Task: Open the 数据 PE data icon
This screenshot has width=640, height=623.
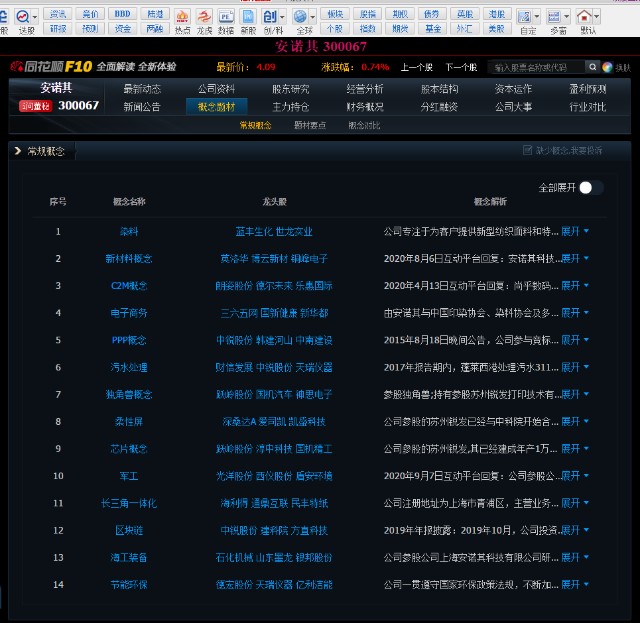Action: (x=226, y=17)
